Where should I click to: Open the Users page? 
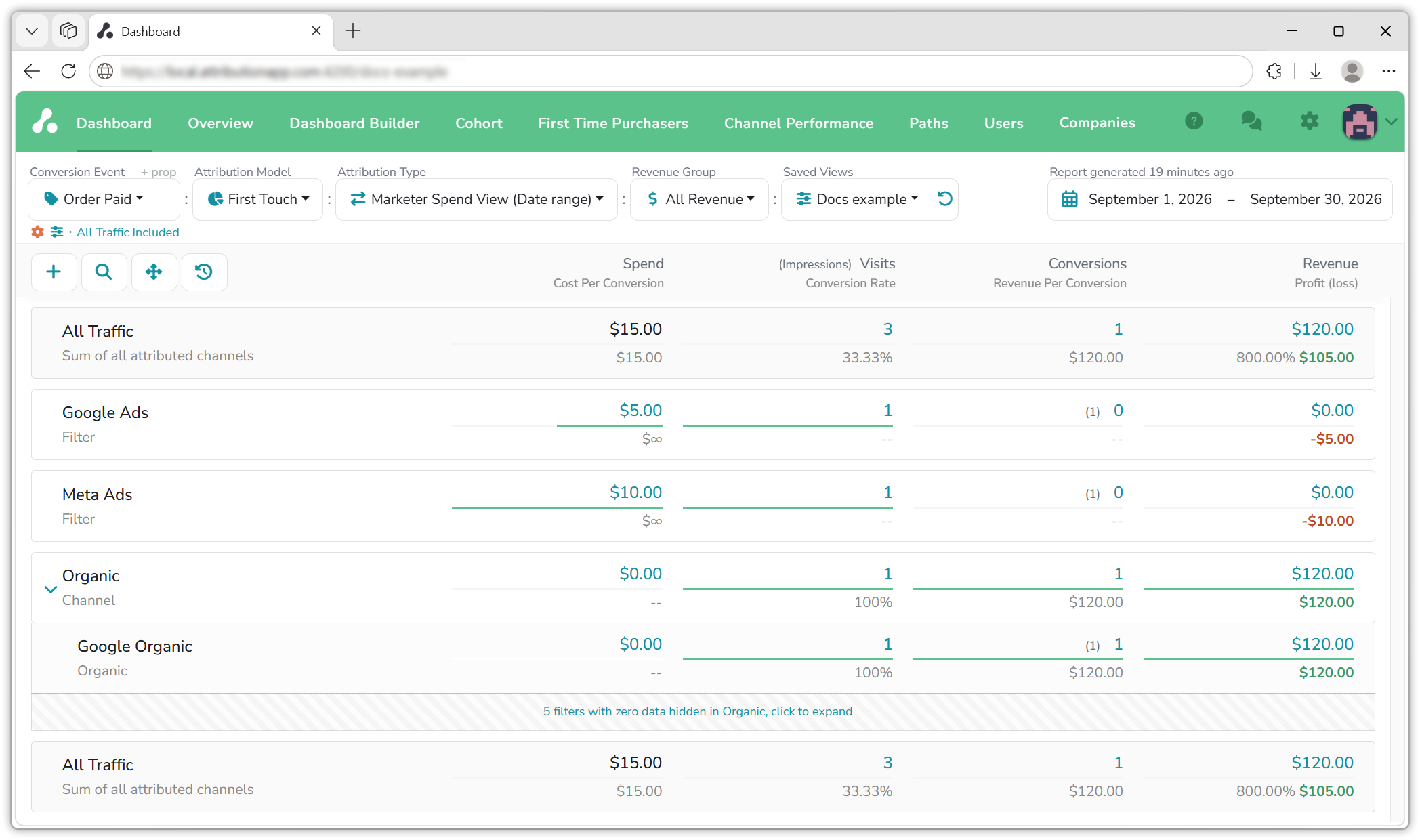(x=1004, y=123)
